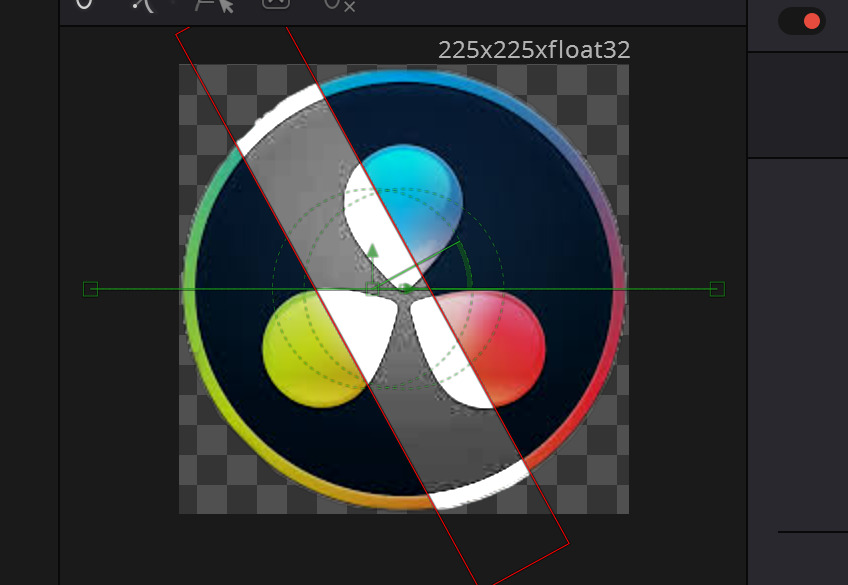
Task: Click the thick green rotation arc
Action: point(467,265)
